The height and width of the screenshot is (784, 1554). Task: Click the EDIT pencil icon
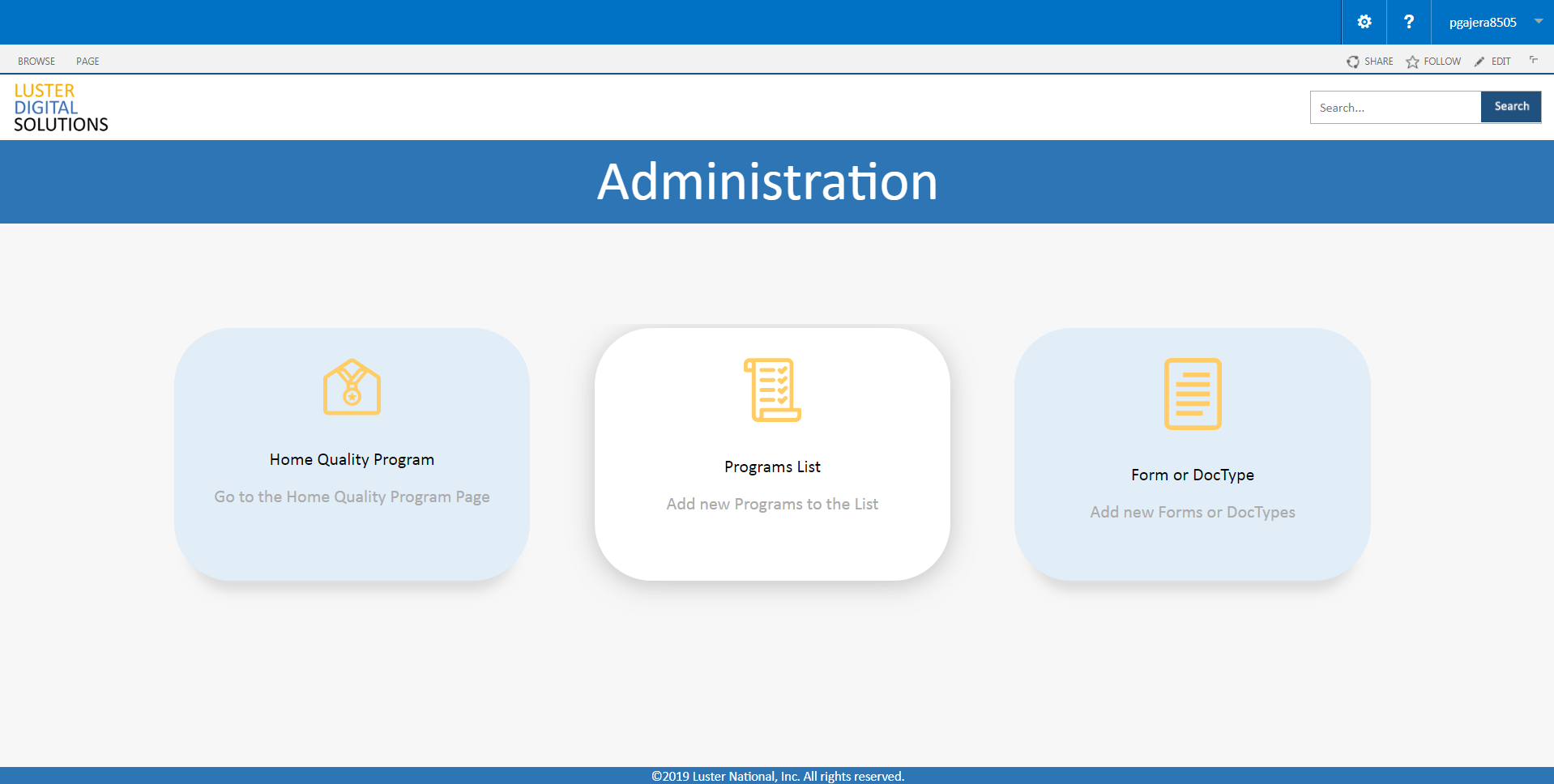(x=1479, y=62)
